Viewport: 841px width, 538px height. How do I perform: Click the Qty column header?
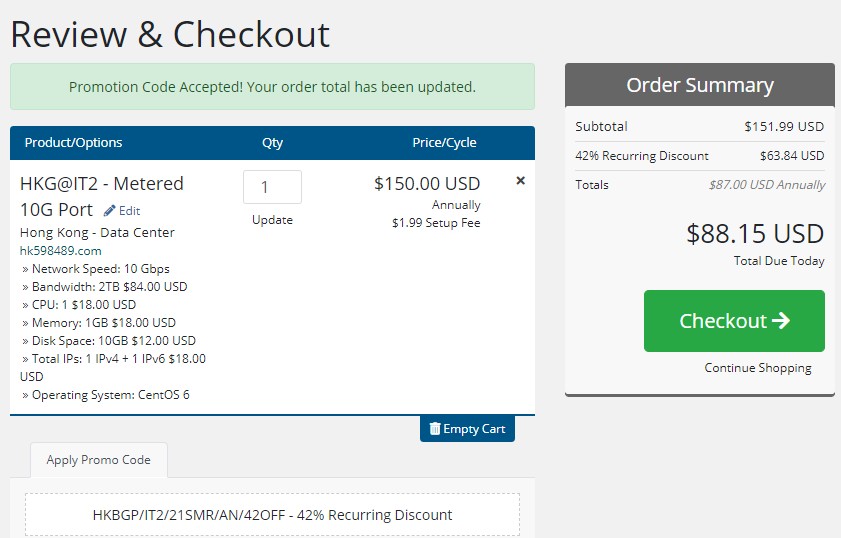272,143
